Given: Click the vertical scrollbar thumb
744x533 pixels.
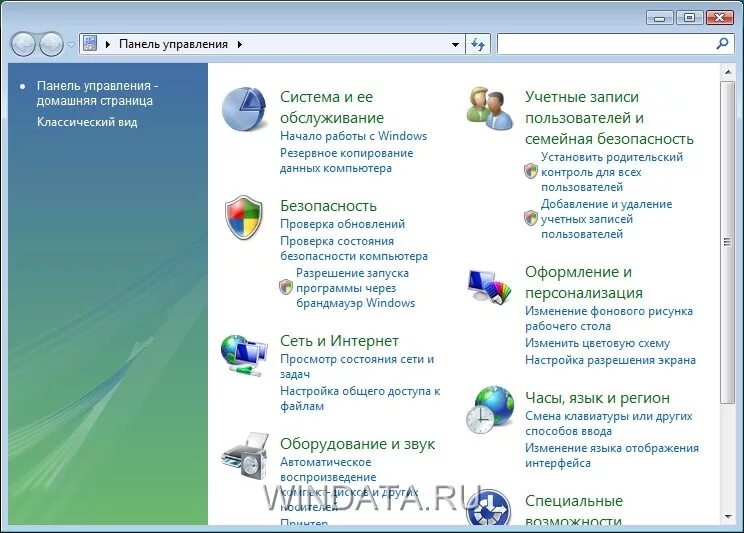Looking at the screenshot, I should [x=727, y=242].
